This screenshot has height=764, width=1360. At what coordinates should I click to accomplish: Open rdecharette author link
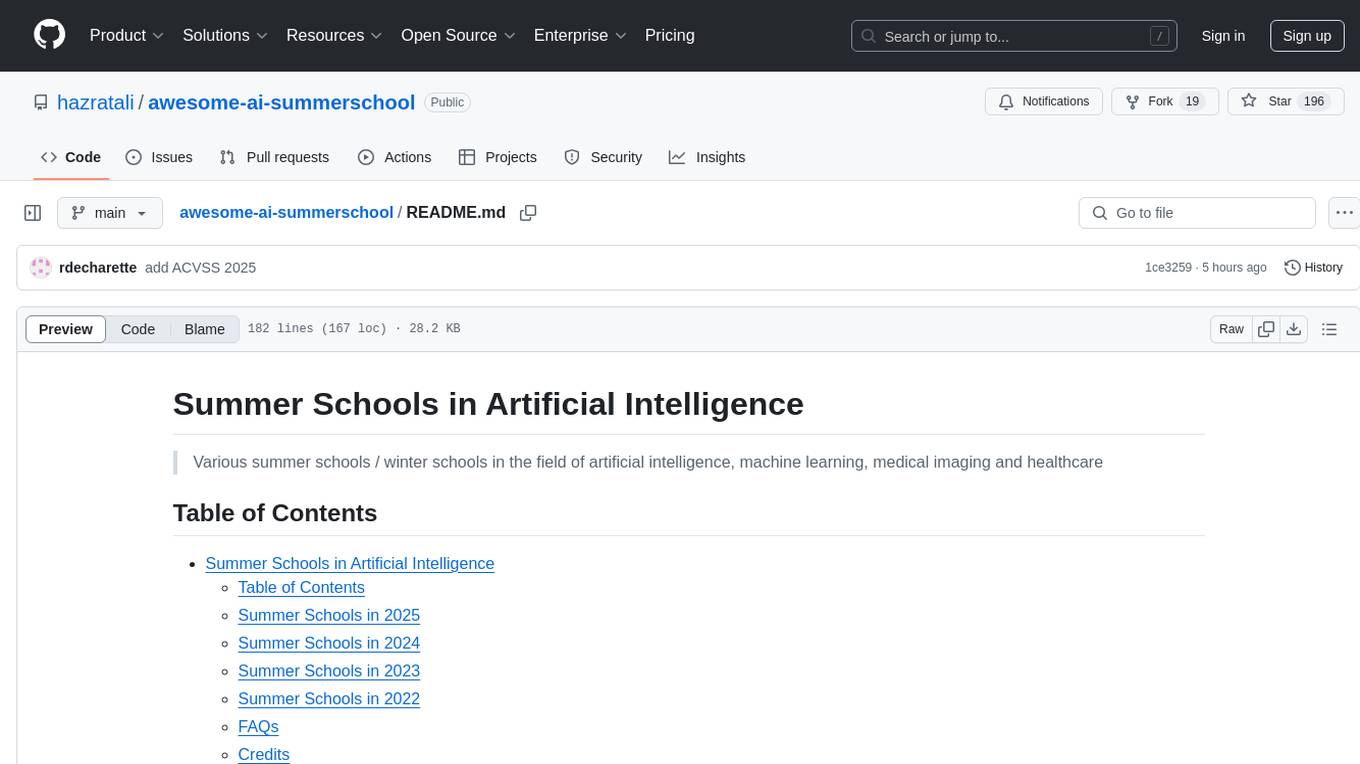[x=98, y=268]
